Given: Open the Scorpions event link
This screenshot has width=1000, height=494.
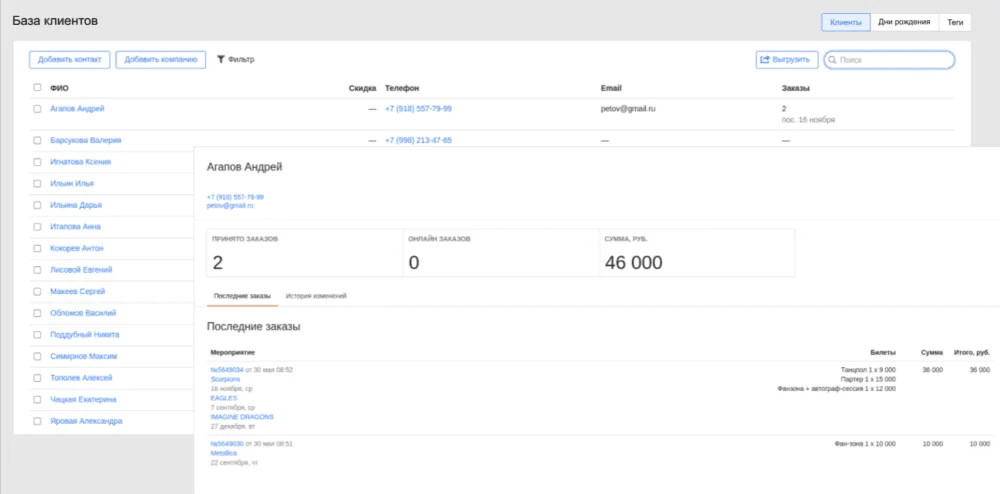Looking at the screenshot, I should point(225,379).
